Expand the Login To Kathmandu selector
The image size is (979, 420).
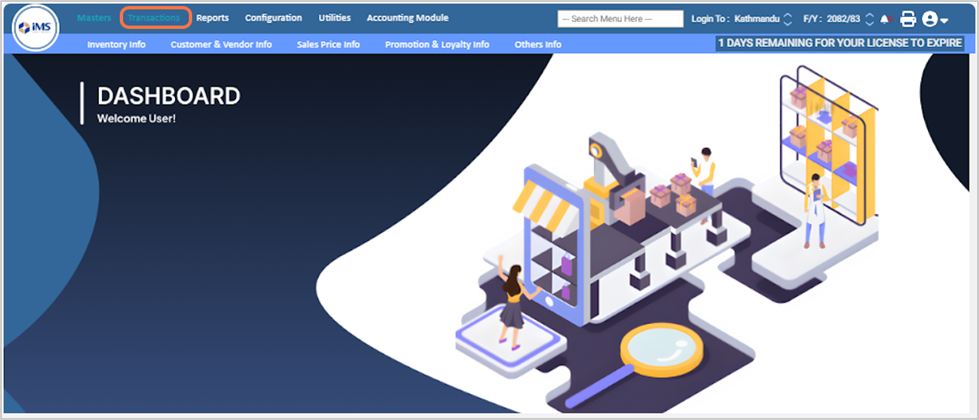click(x=787, y=18)
